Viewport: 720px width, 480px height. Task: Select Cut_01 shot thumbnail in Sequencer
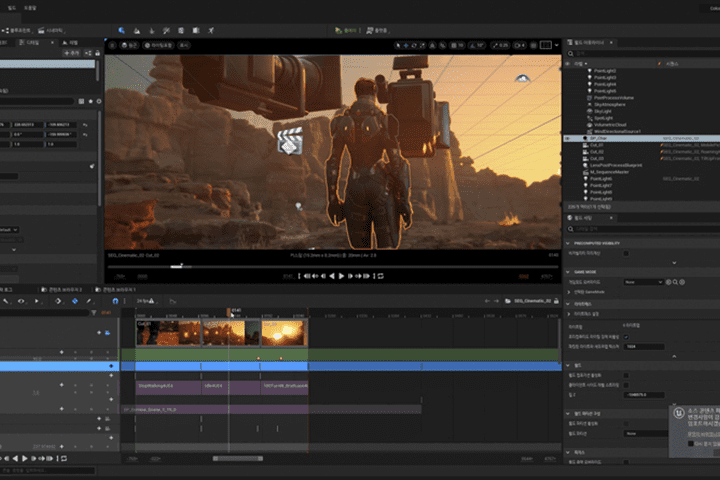pos(169,333)
